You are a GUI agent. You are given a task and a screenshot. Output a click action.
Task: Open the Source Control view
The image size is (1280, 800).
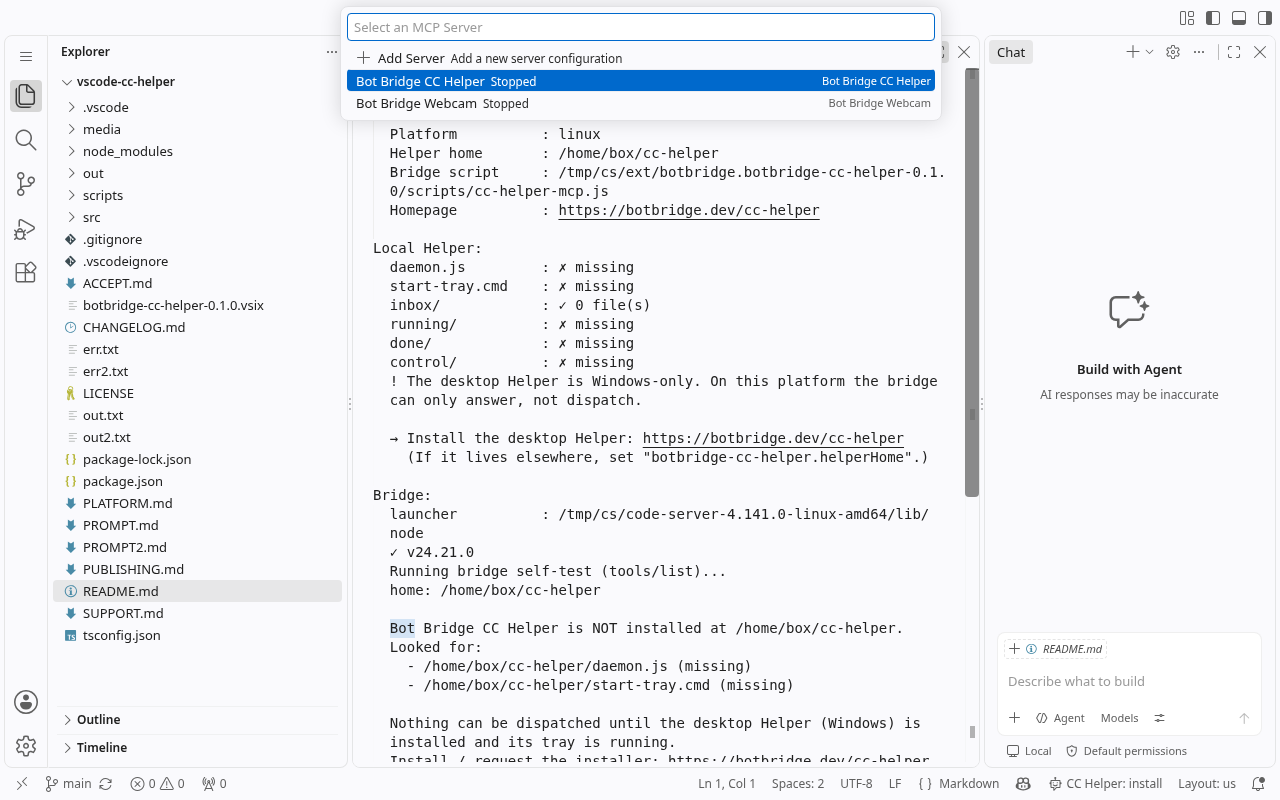[26, 184]
